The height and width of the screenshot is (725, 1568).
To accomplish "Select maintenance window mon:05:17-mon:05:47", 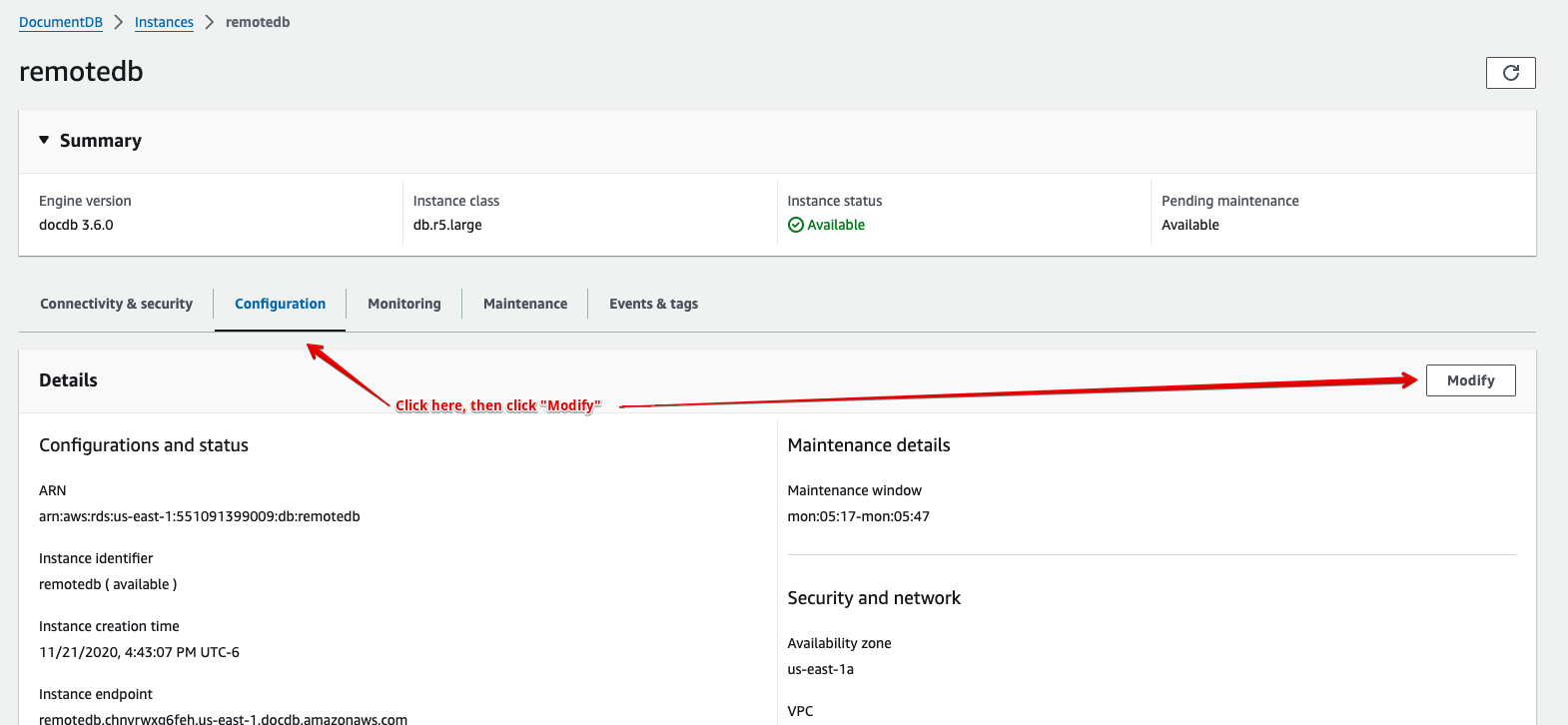I will click(x=859, y=516).
